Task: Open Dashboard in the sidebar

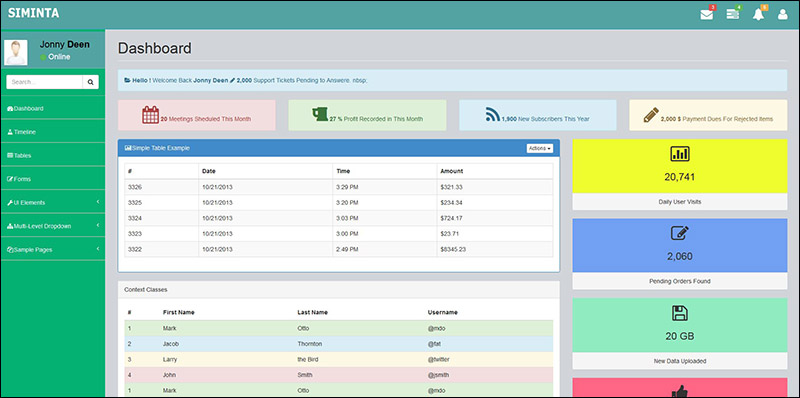Action: click(x=53, y=108)
